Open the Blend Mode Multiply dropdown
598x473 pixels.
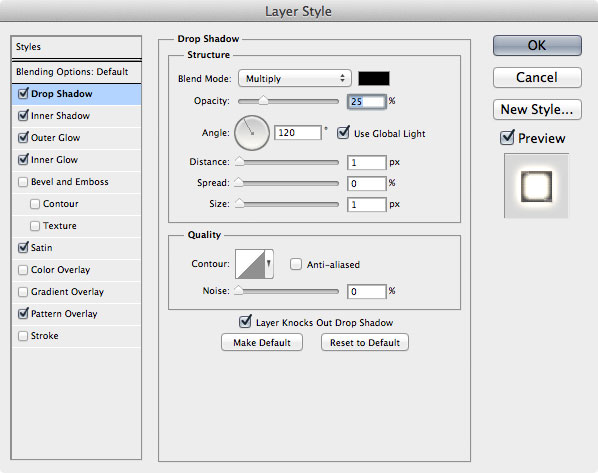point(294,79)
